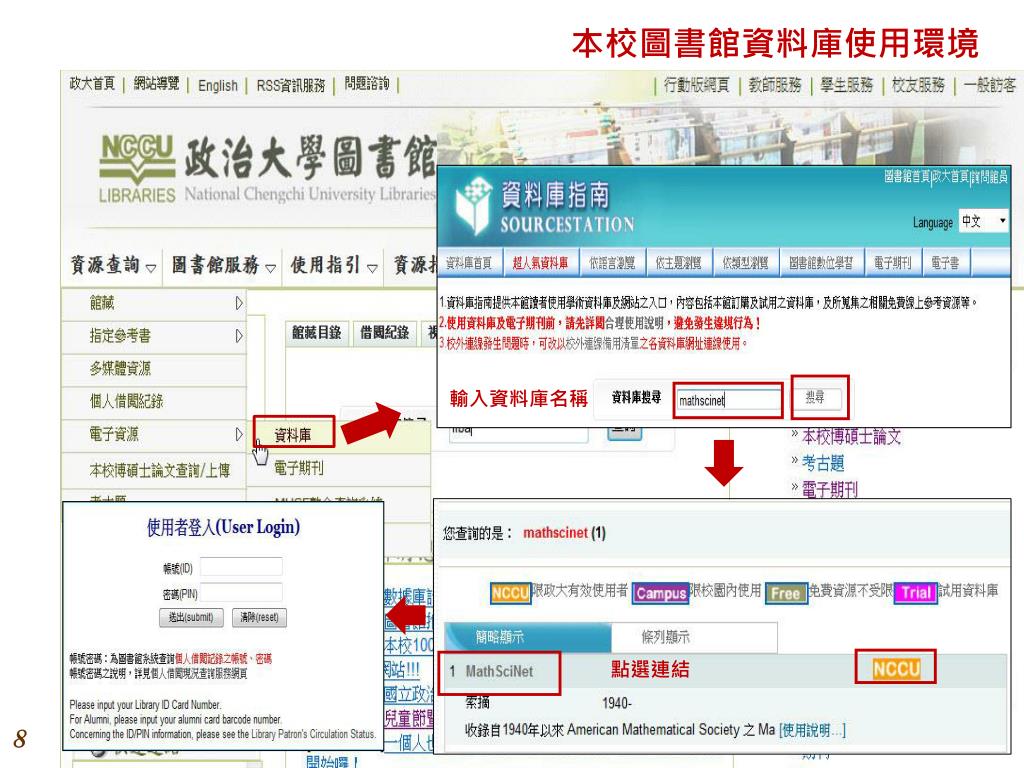This screenshot has width=1024, height=768.
Task: Click the 'mathscinet (1)' query result text
Action: pyautogui.click(x=564, y=533)
